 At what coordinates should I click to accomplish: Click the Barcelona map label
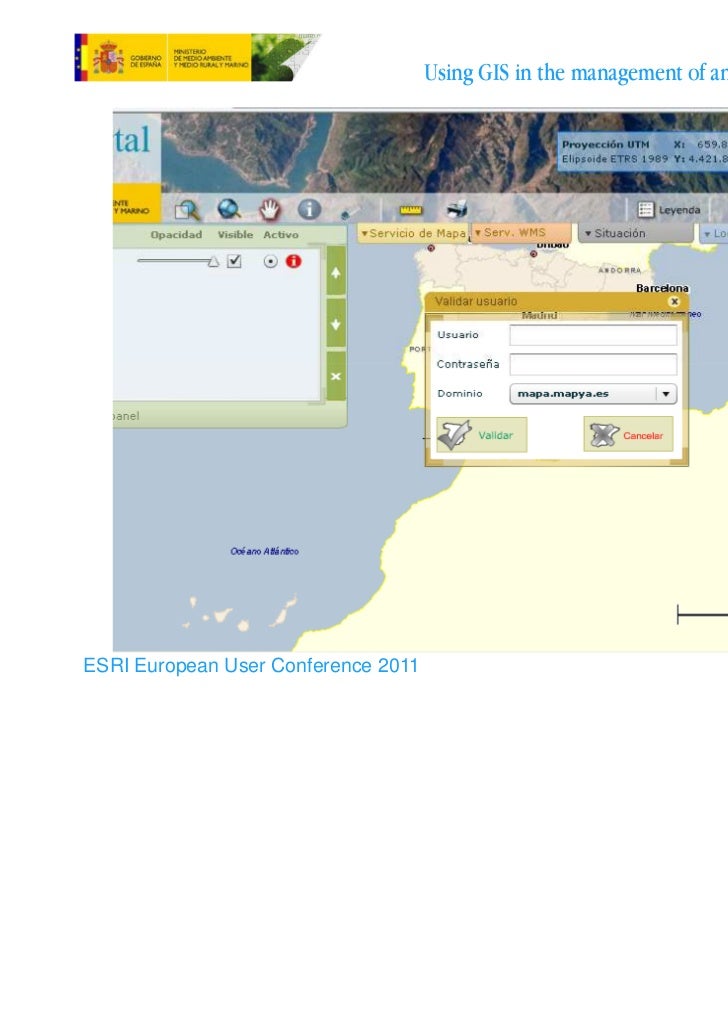pos(662,288)
